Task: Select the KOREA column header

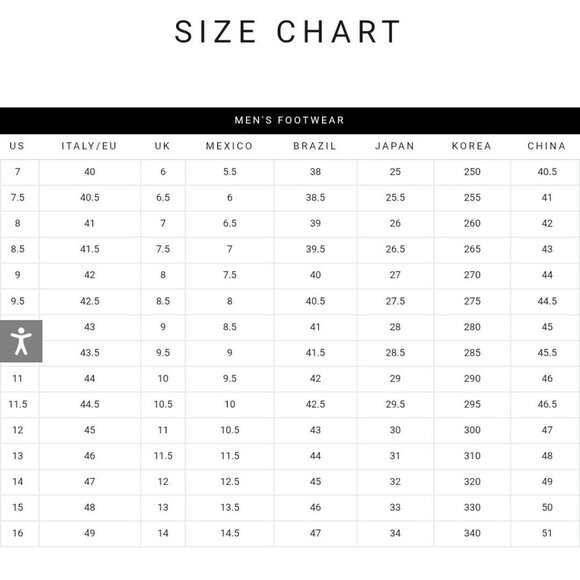Action: pyautogui.click(x=472, y=146)
